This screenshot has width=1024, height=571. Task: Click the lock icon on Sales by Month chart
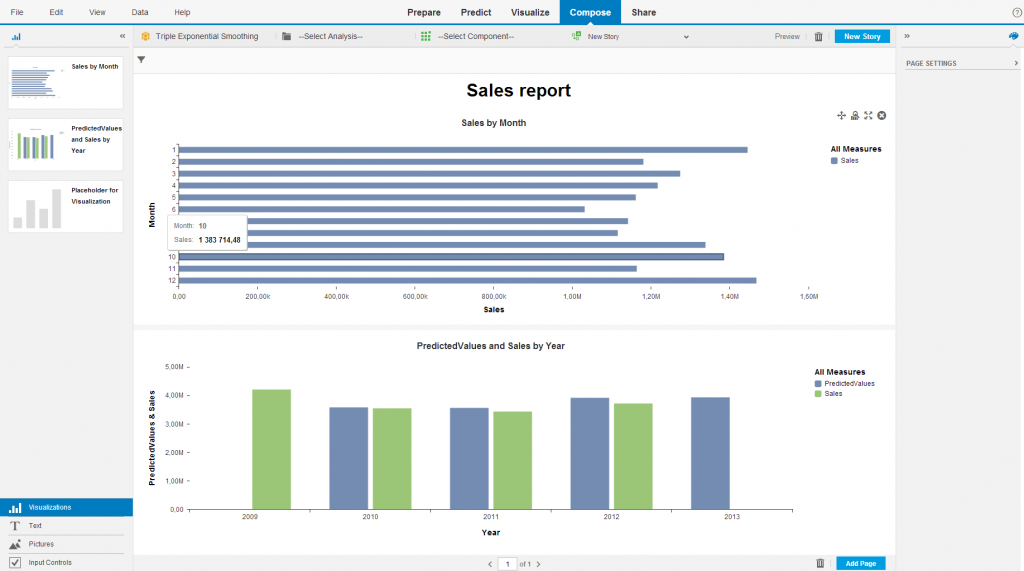855,115
